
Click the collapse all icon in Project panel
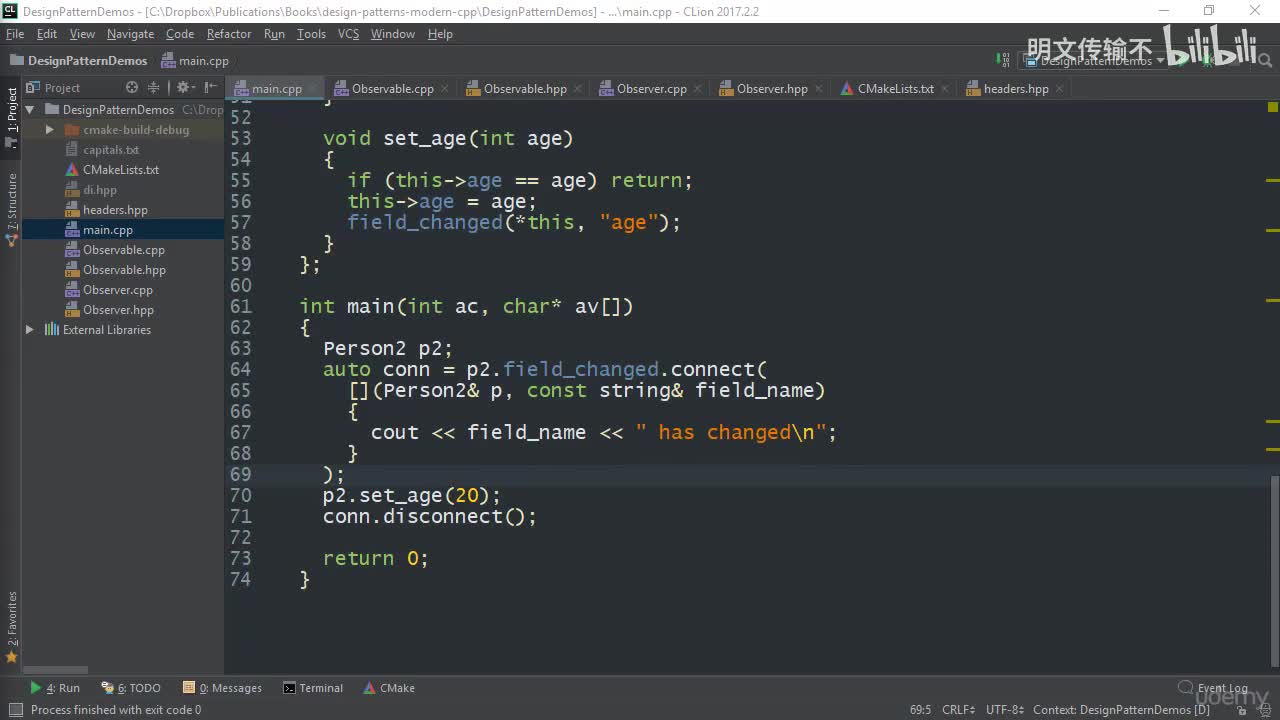pos(153,88)
